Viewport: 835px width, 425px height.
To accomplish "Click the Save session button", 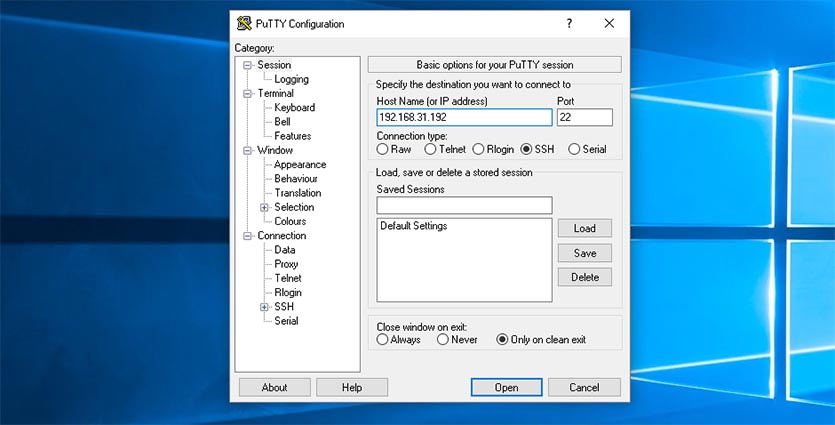I will coord(584,253).
